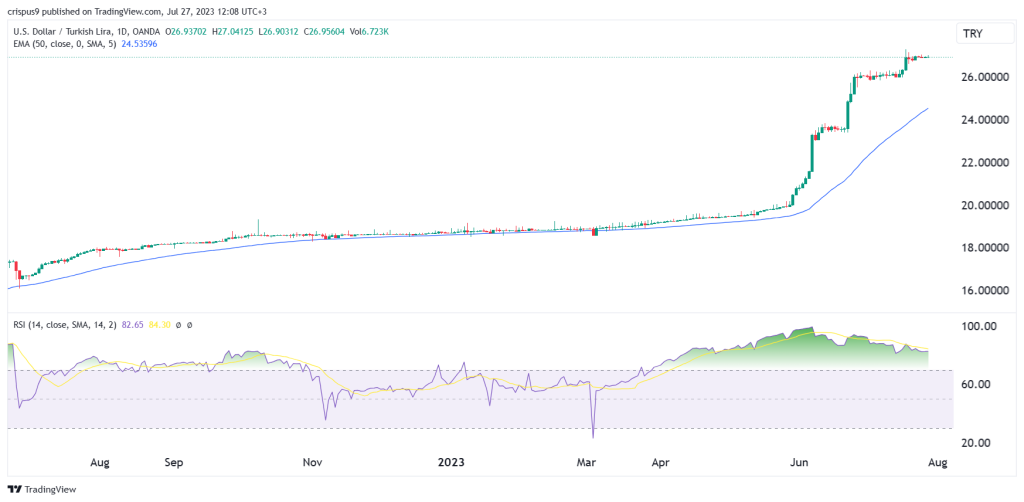Select the Nov time axis marker
1024x502 pixels.
pyautogui.click(x=312, y=464)
